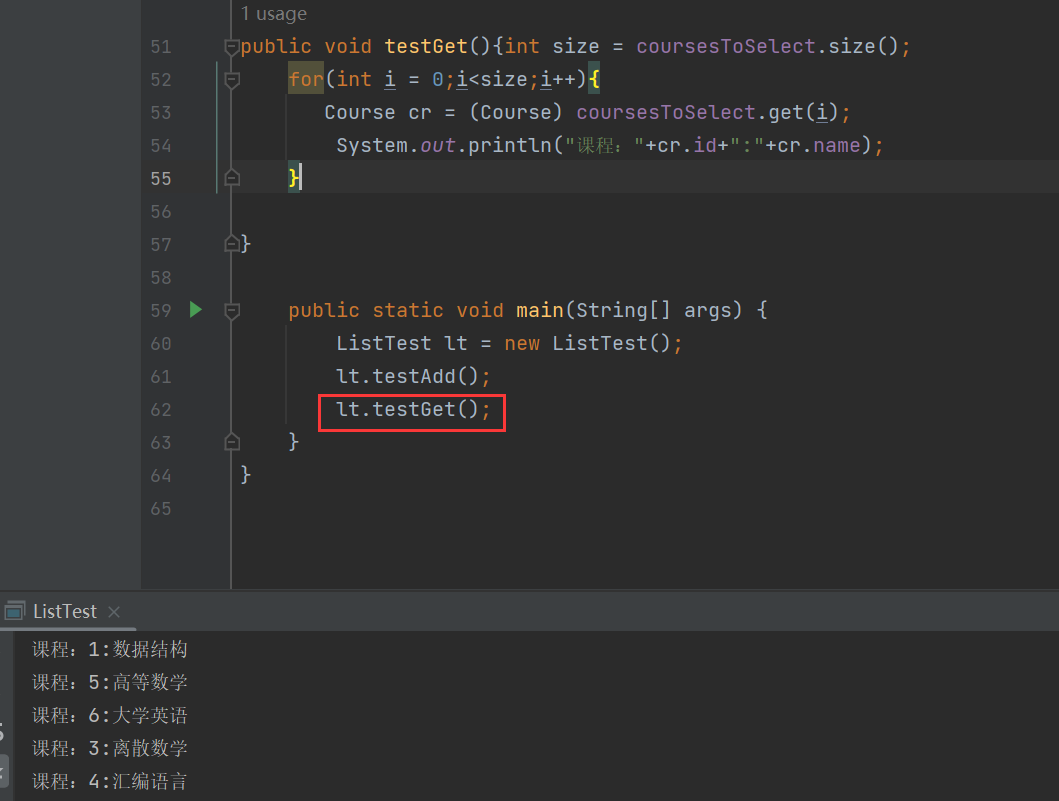Image resolution: width=1059 pixels, height=801 pixels.
Task: Collapse the main method fold marker
Action: point(232,311)
